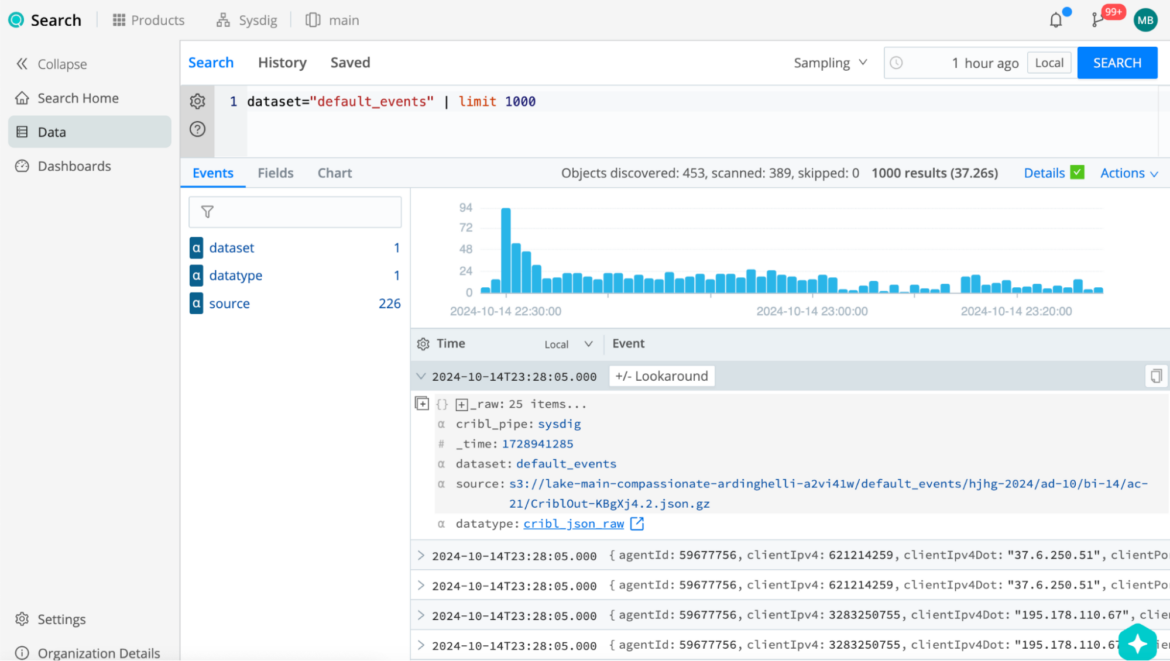
Task: Open Dashboards in sidebar
Action: pos(63,166)
